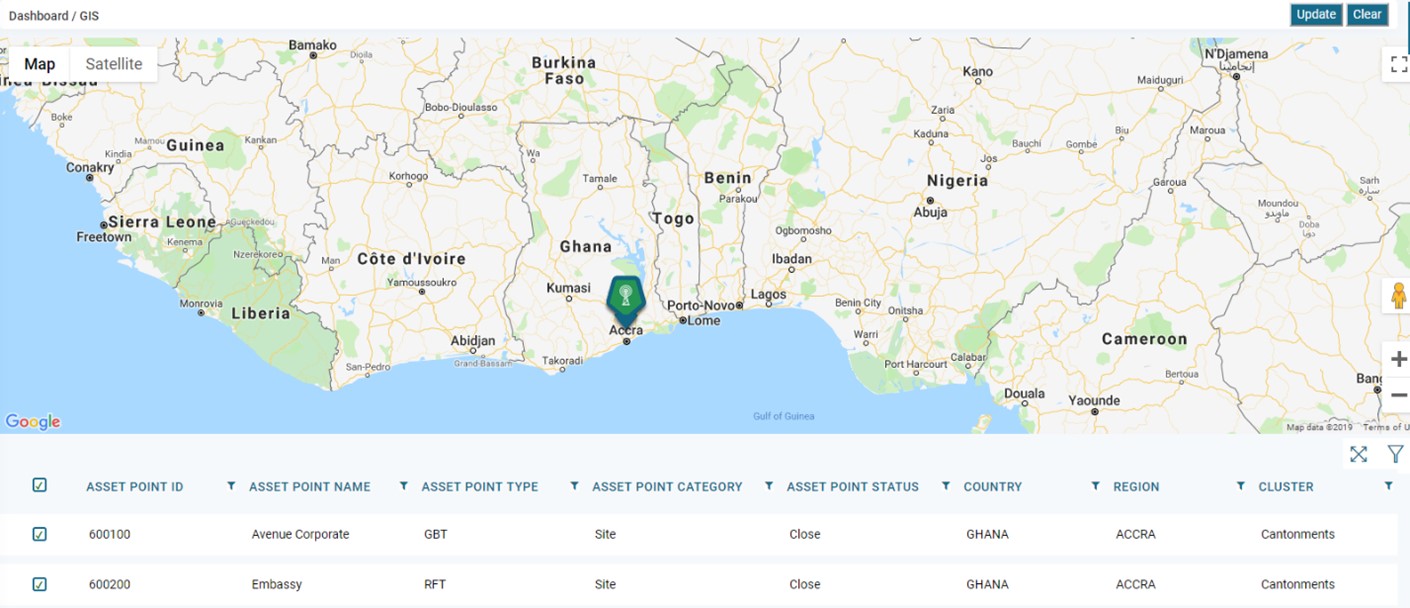The width and height of the screenshot is (1410, 608).
Task: Expand the asset table with arrows icon
Action: click(x=1358, y=454)
